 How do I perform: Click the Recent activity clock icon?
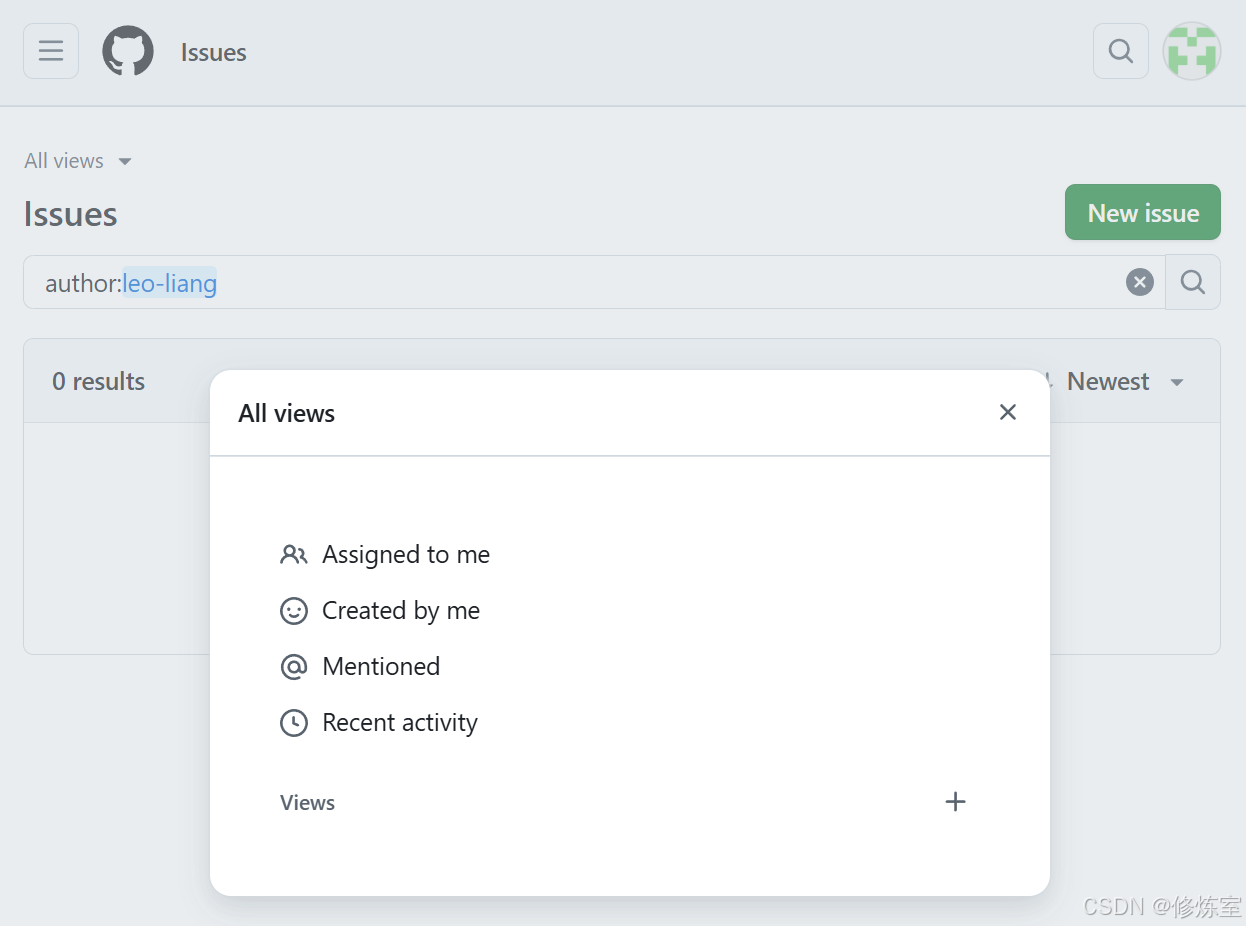294,723
